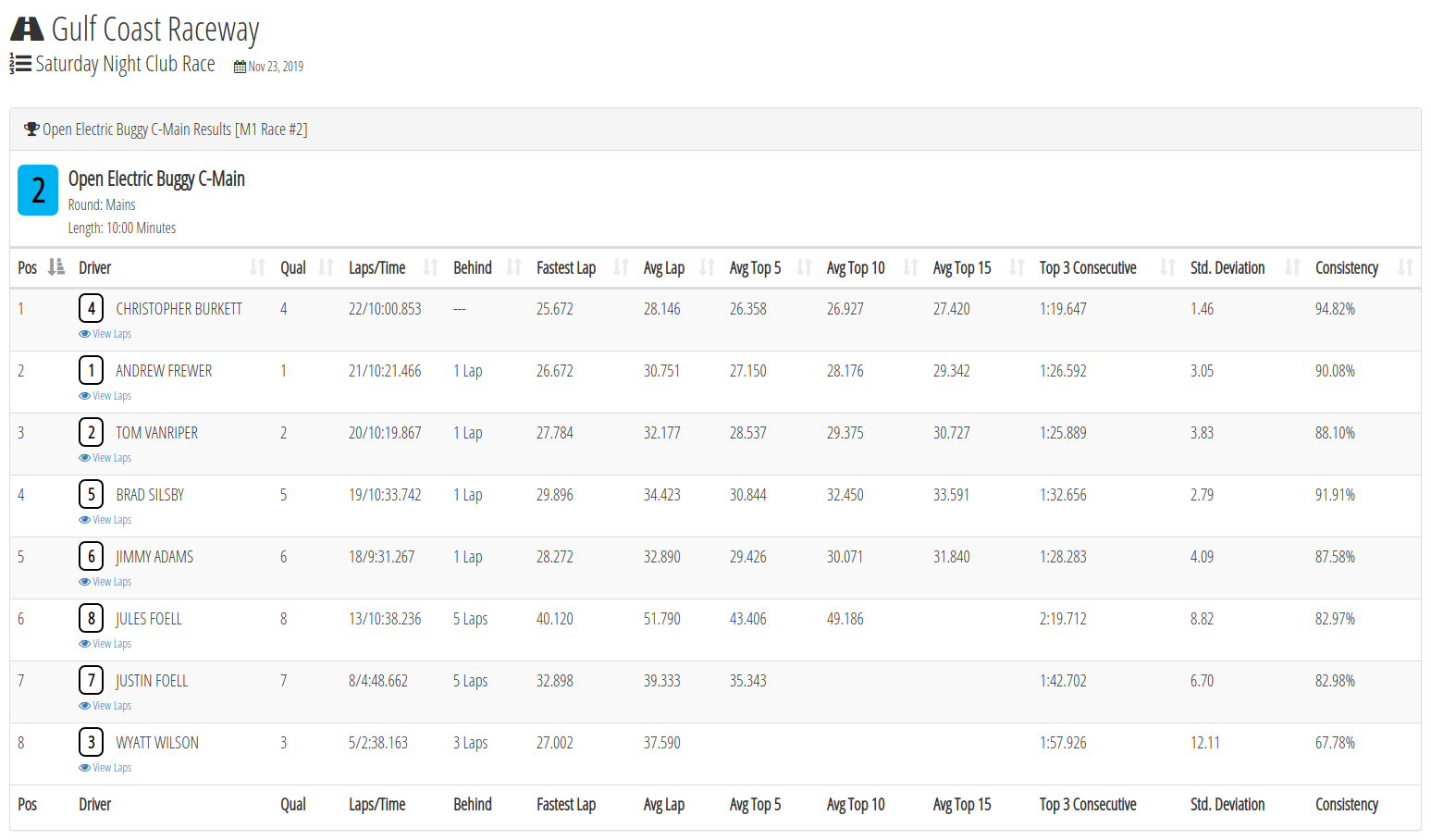Click driver name JIMMY ADAMS

click(x=154, y=557)
